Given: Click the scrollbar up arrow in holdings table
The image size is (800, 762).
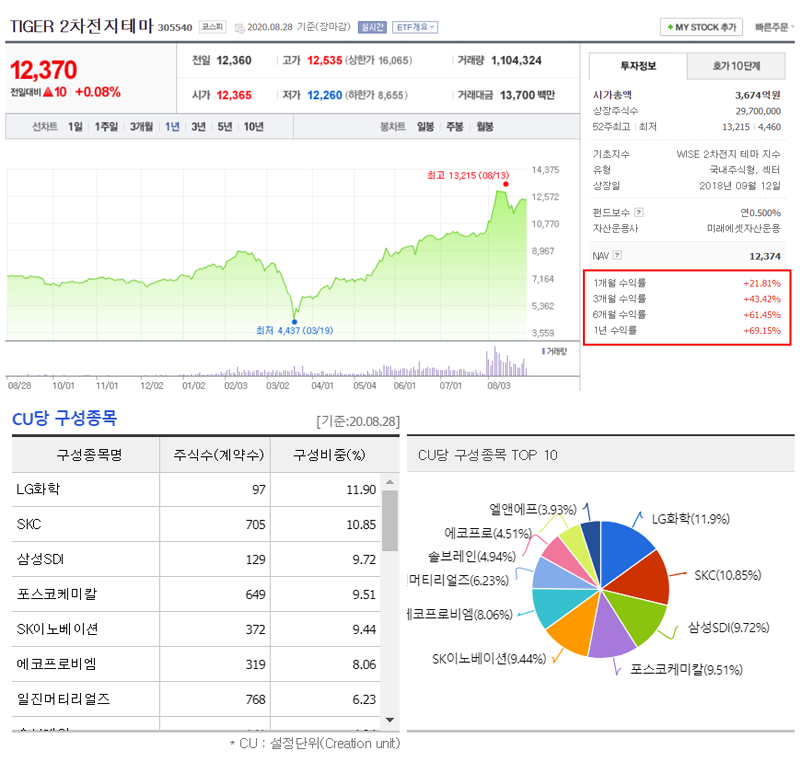Looking at the screenshot, I should [x=390, y=481].
